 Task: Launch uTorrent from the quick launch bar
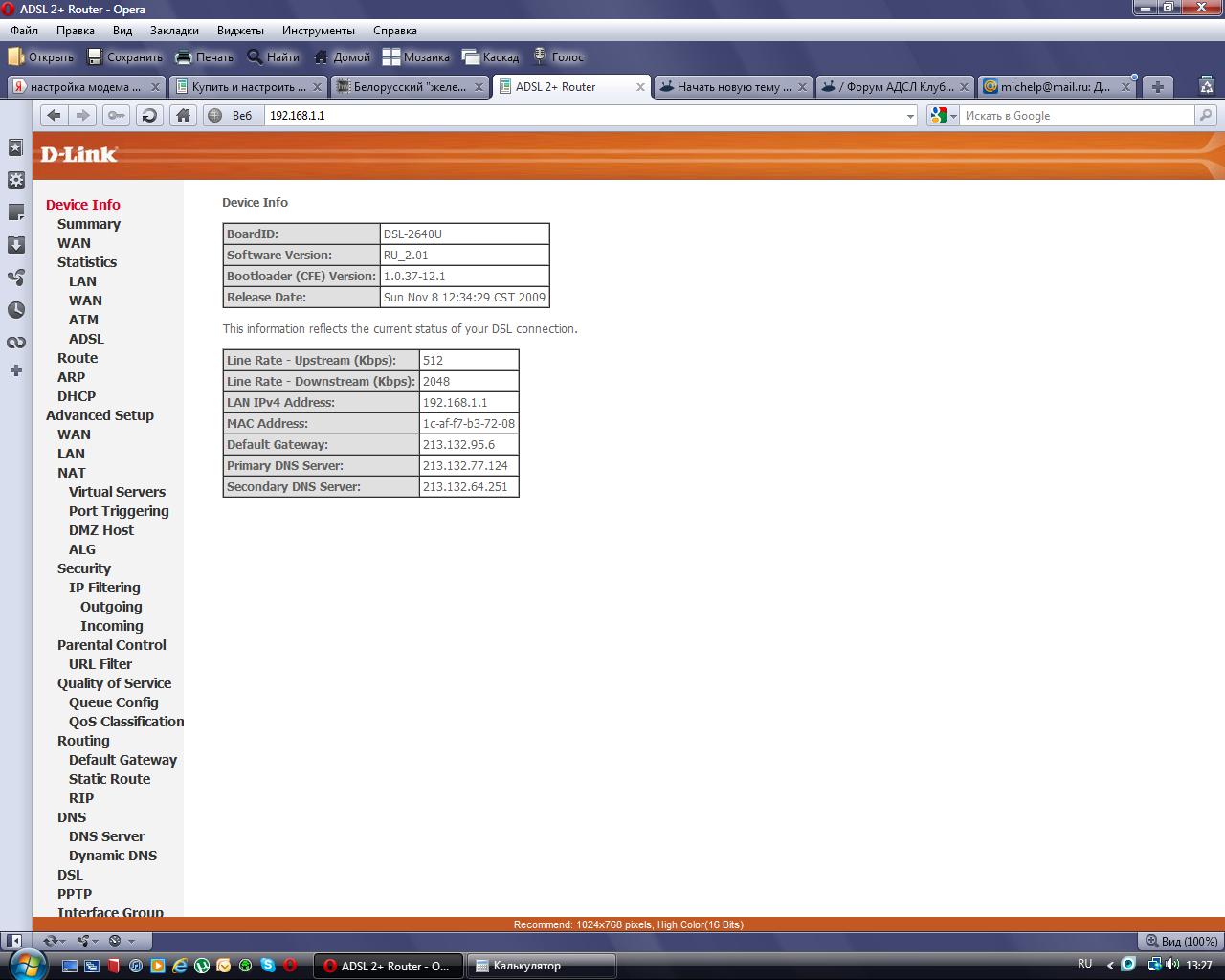[202, 966]
